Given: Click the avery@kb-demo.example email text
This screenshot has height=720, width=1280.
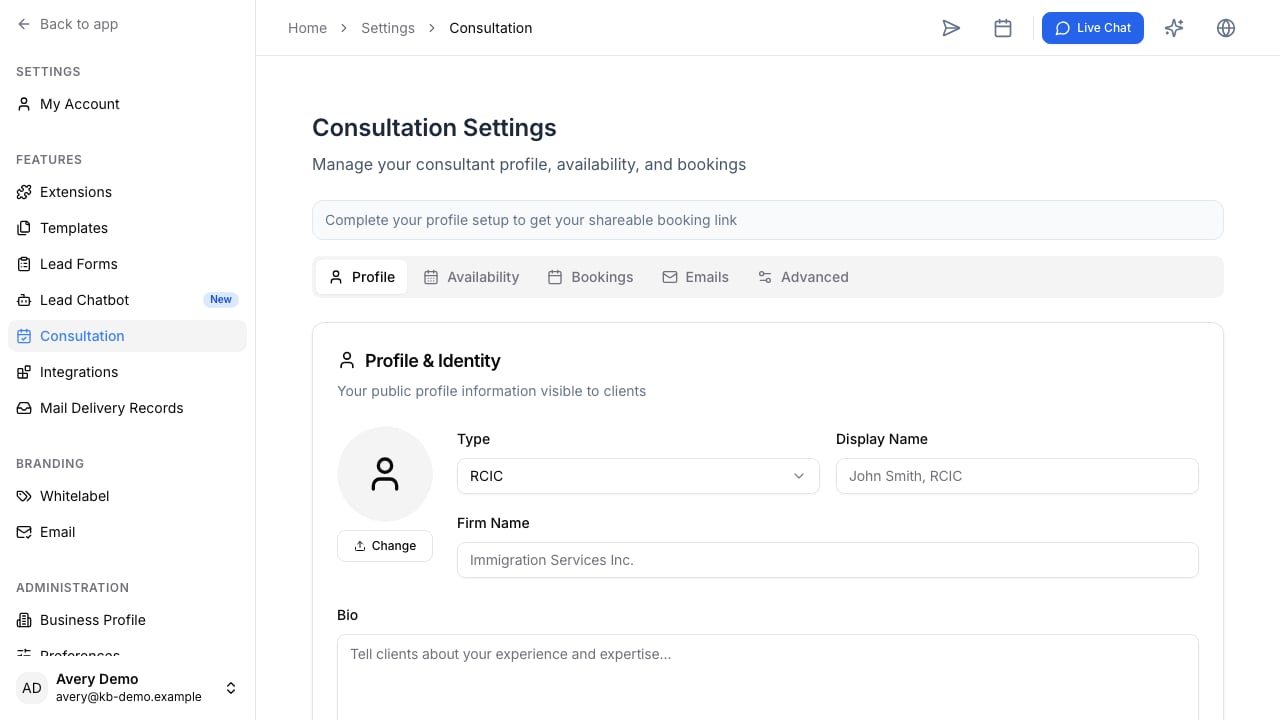Looking at the screenshot, I should (x=129, y=697).
